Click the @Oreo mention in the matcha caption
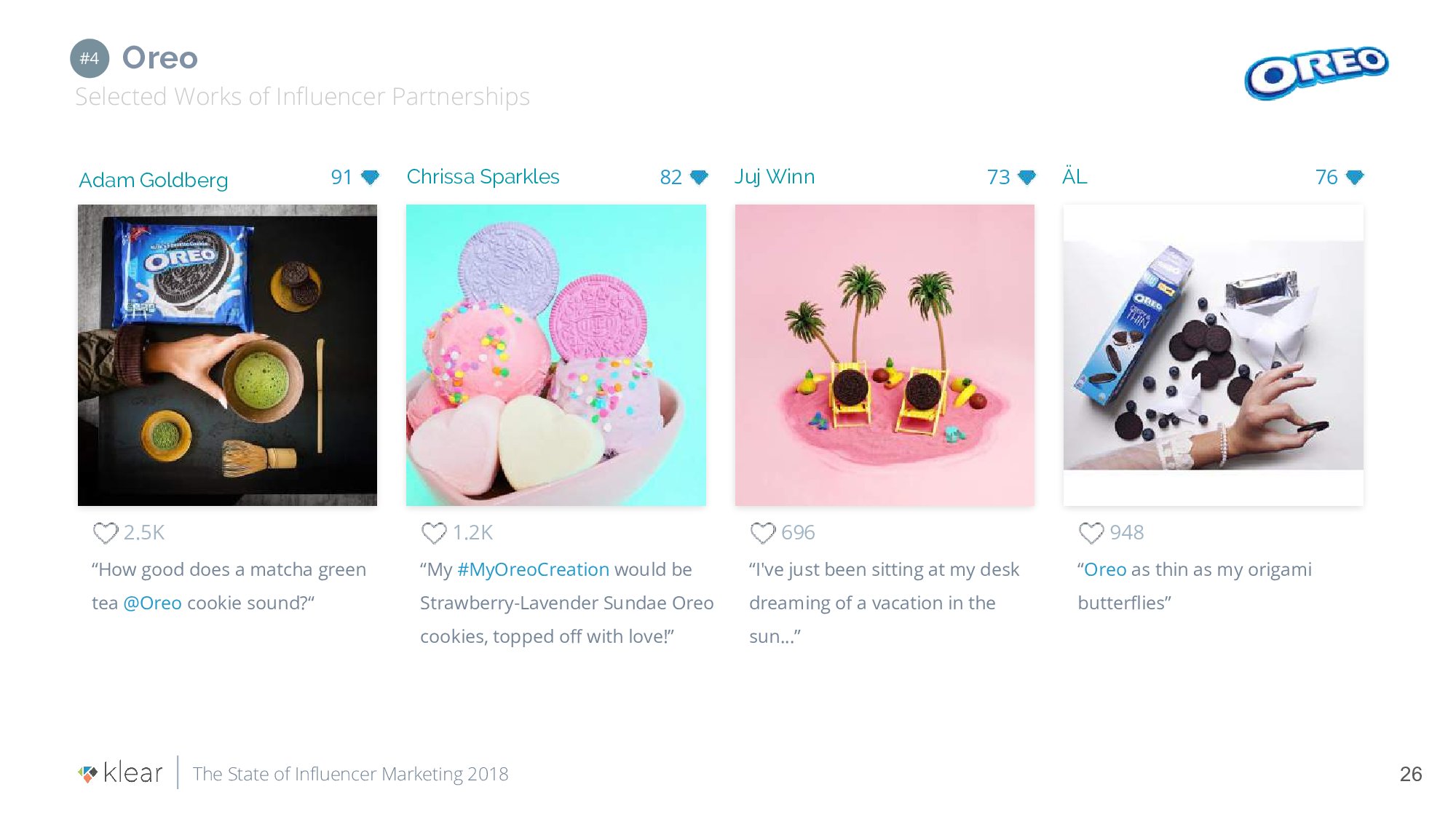Viewport: 1456px width, 819px height. (x=153, y=603)
